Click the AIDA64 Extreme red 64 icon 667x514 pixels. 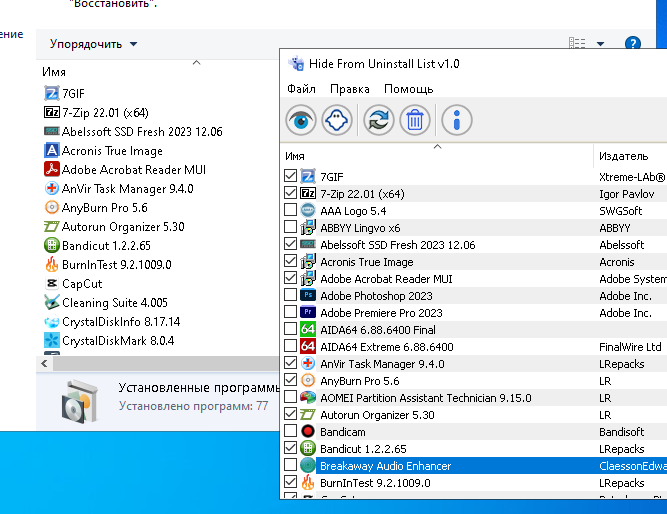click(308, 346)
